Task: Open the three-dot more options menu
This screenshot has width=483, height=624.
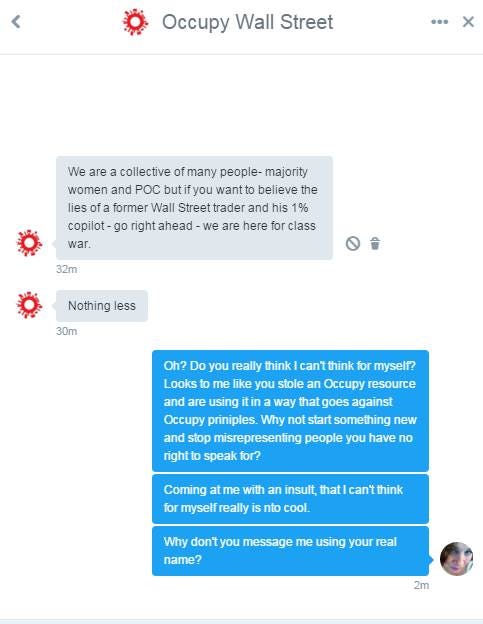Action: (439, 22)
